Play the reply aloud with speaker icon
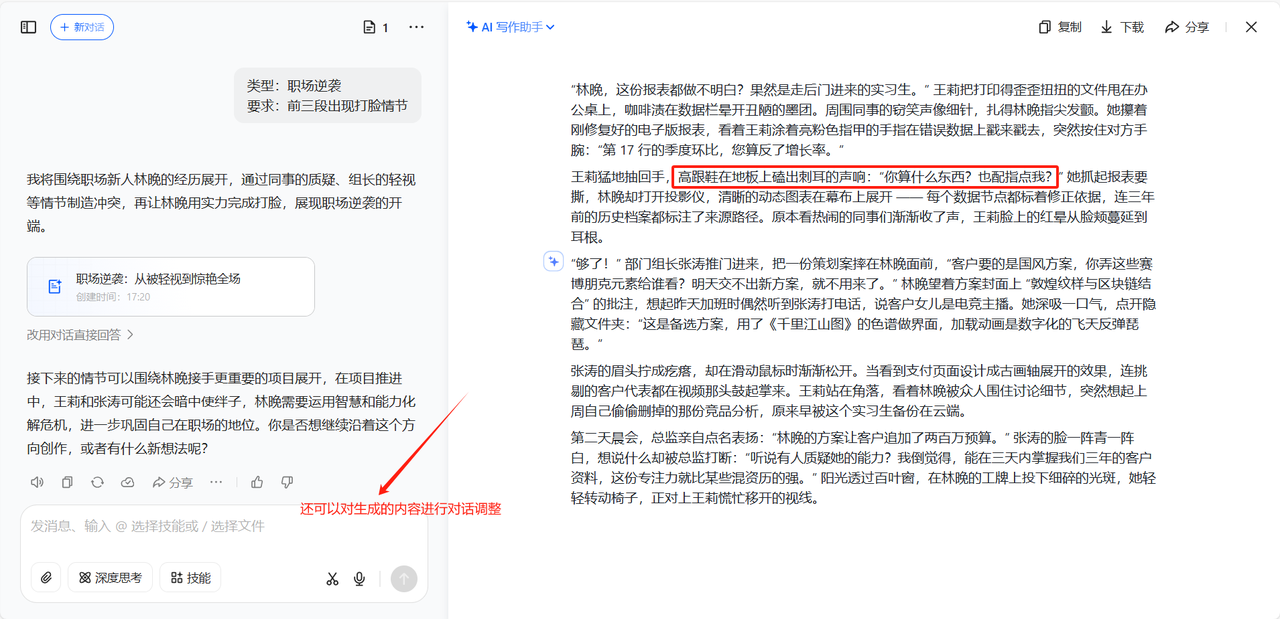 (37, 482)
